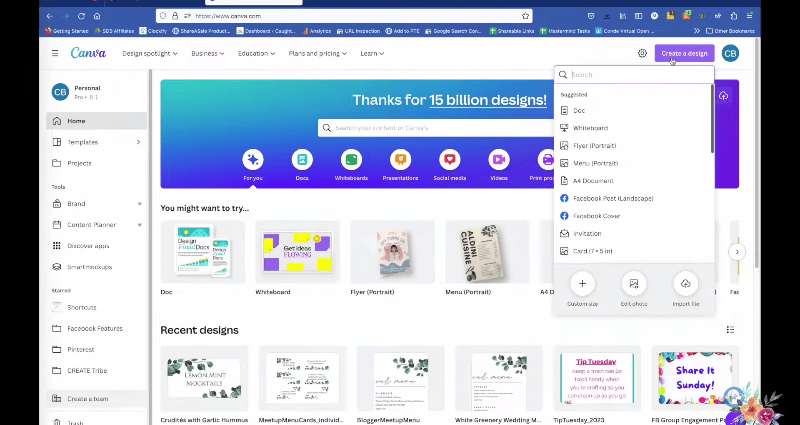Image resolution: width=800 pixels, height=425 pixels.
Task: Open 15 billion designs link
Action: (488, 99)
